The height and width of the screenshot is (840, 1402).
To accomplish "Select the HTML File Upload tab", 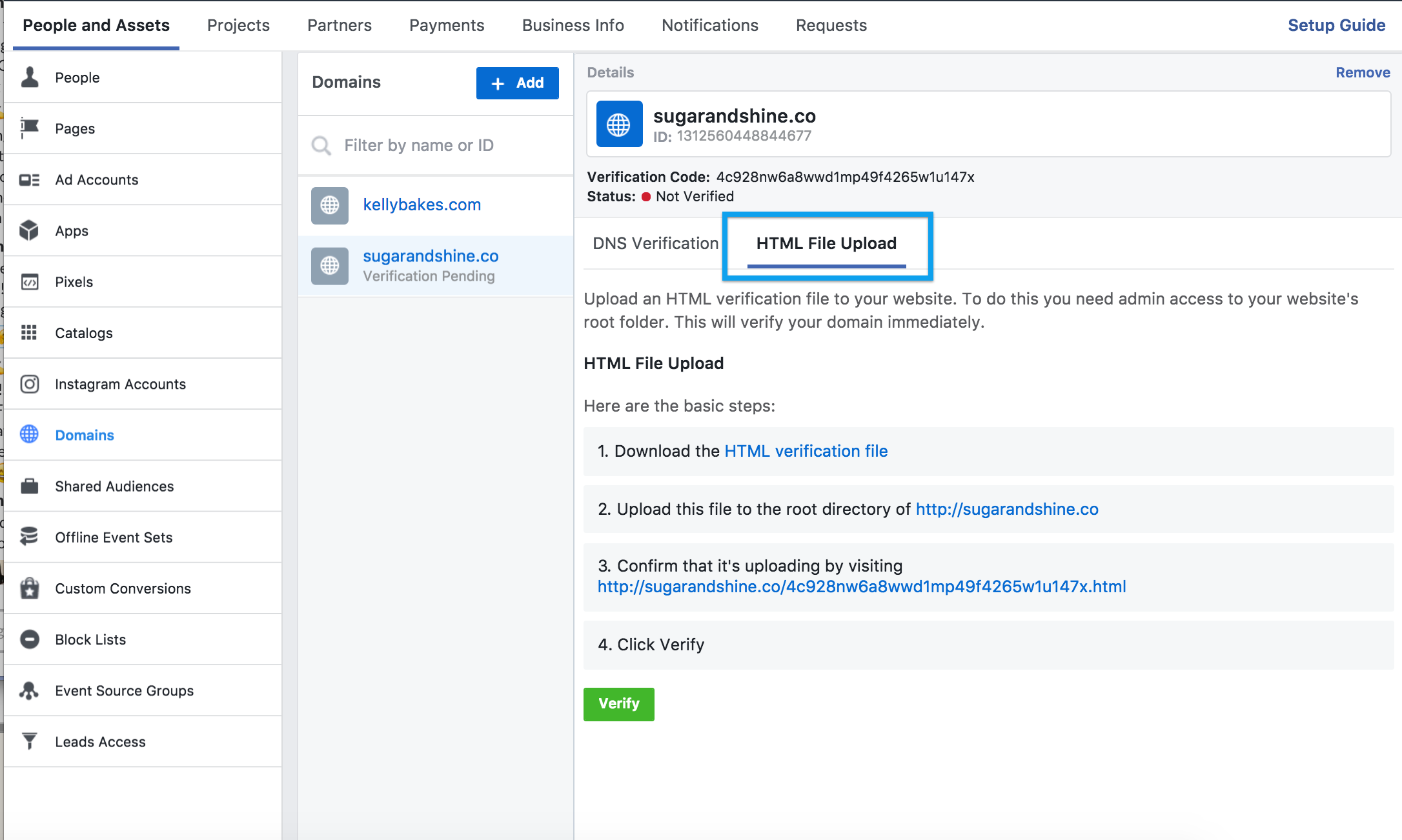I will pos(826,243).
